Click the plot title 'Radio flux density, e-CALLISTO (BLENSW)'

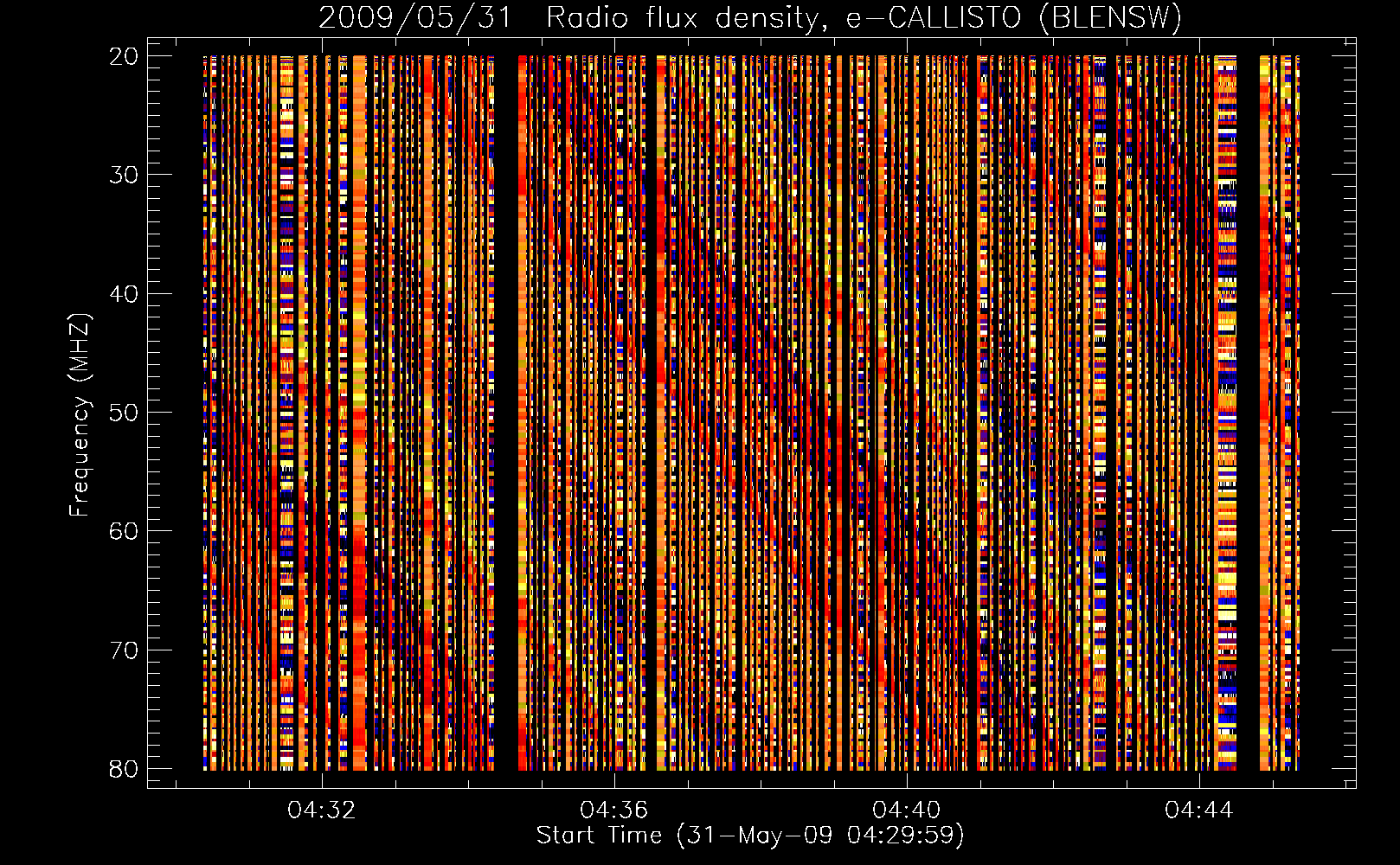(864, 17)
